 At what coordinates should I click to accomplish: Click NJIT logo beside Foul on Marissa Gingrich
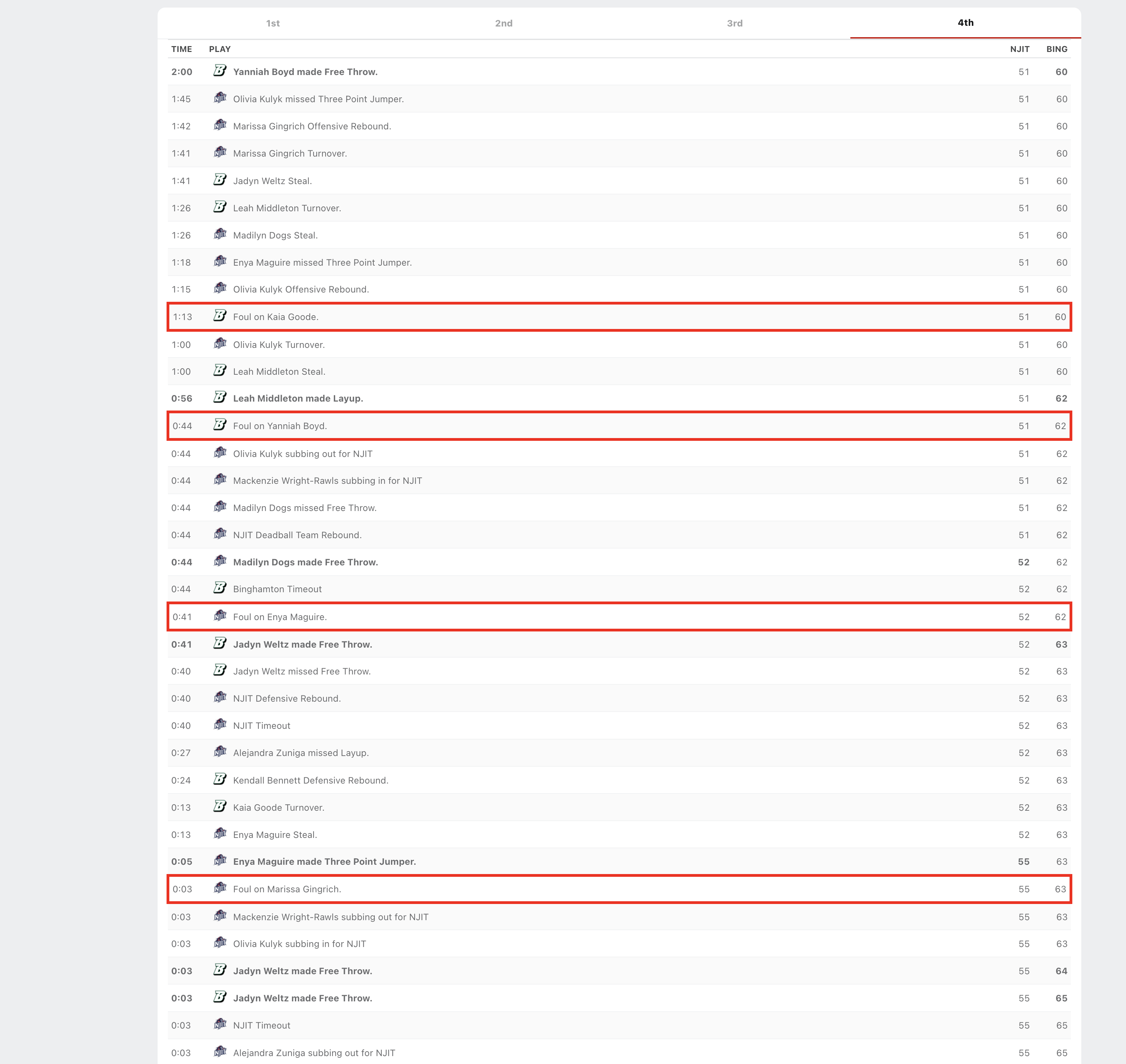220,888
